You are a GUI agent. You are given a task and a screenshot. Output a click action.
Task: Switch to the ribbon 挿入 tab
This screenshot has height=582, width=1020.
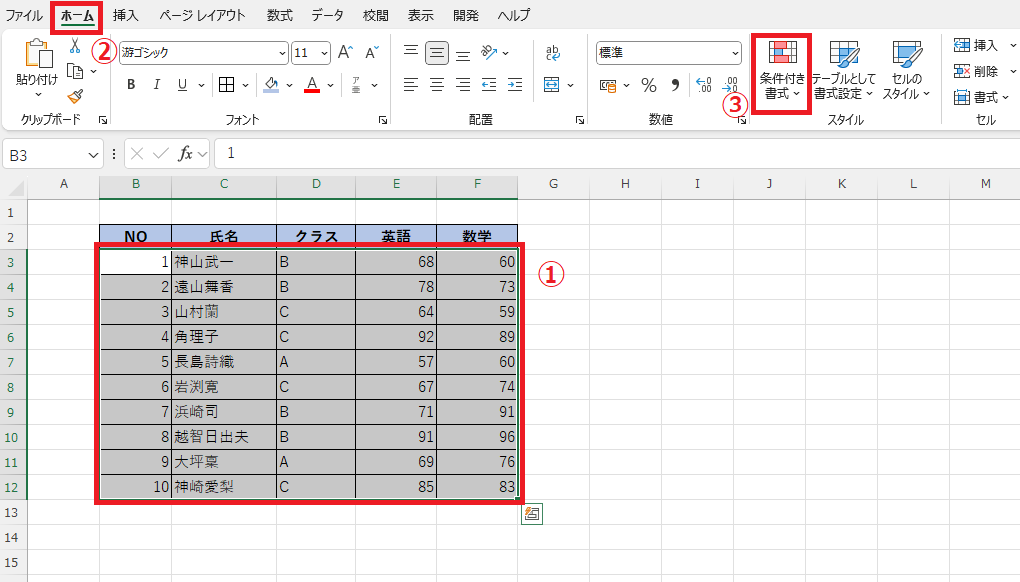(x=125, y=15)
